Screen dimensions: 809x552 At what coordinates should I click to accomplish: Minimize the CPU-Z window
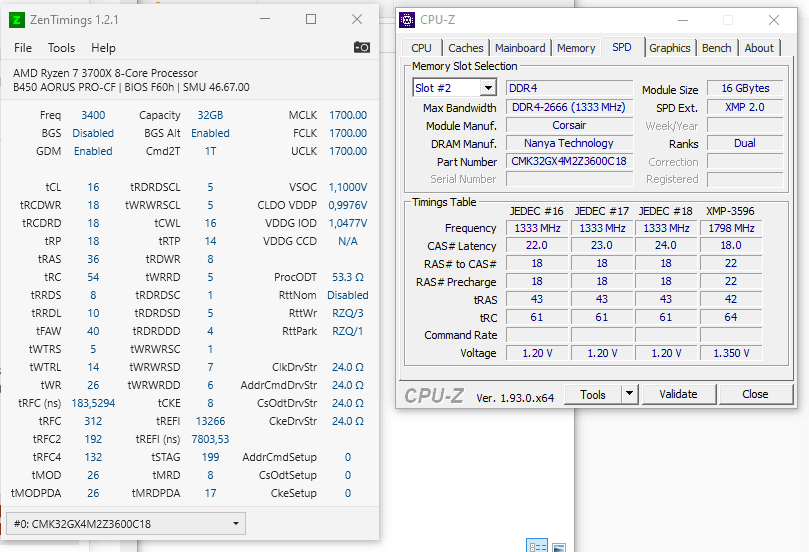tap(683, 20)
